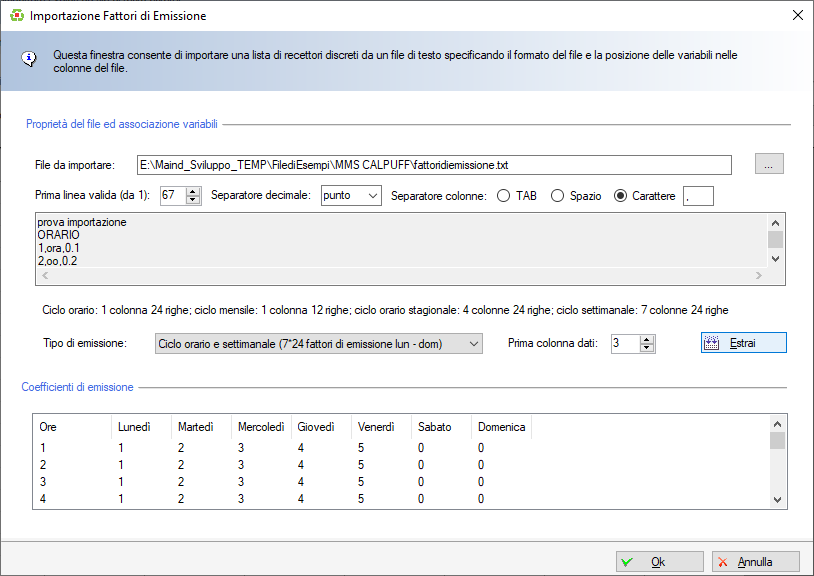Image resolution: width=814 pixels, height=576 pixels.
Task: Increase Prima linea valida value
Action: [193, 191]
